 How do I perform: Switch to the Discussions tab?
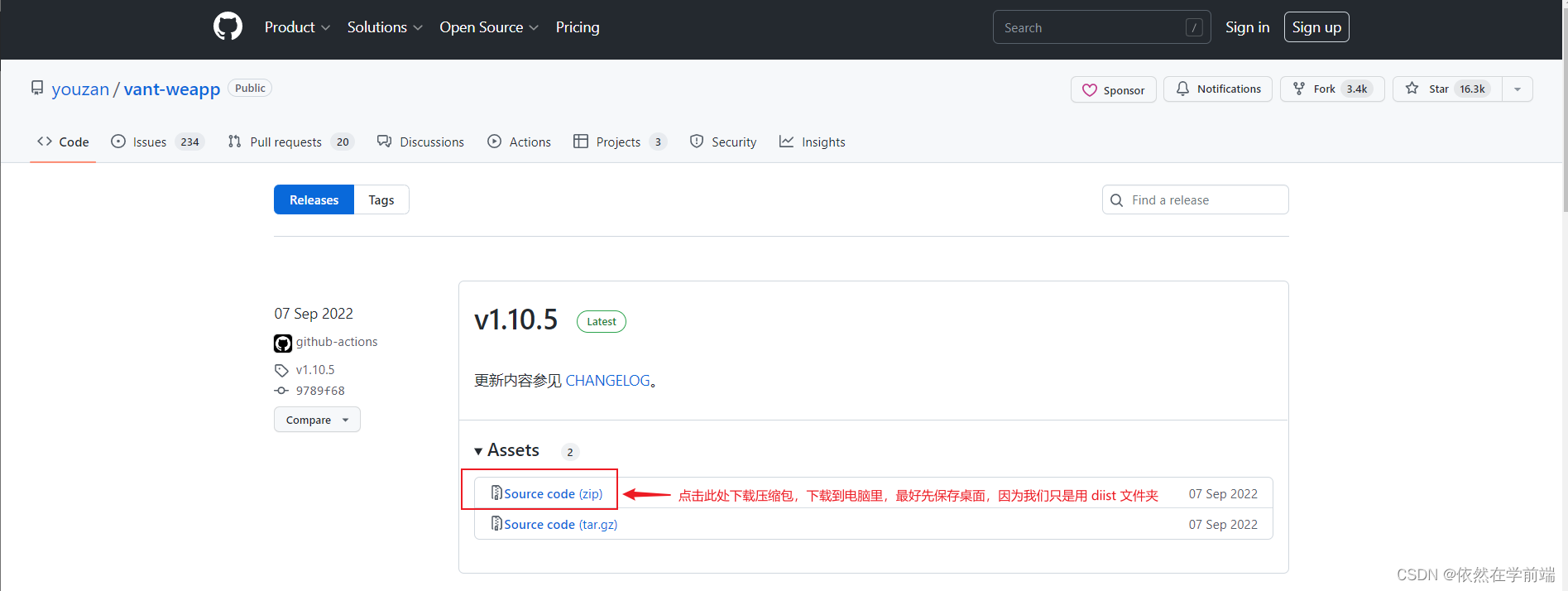point(420,142)
